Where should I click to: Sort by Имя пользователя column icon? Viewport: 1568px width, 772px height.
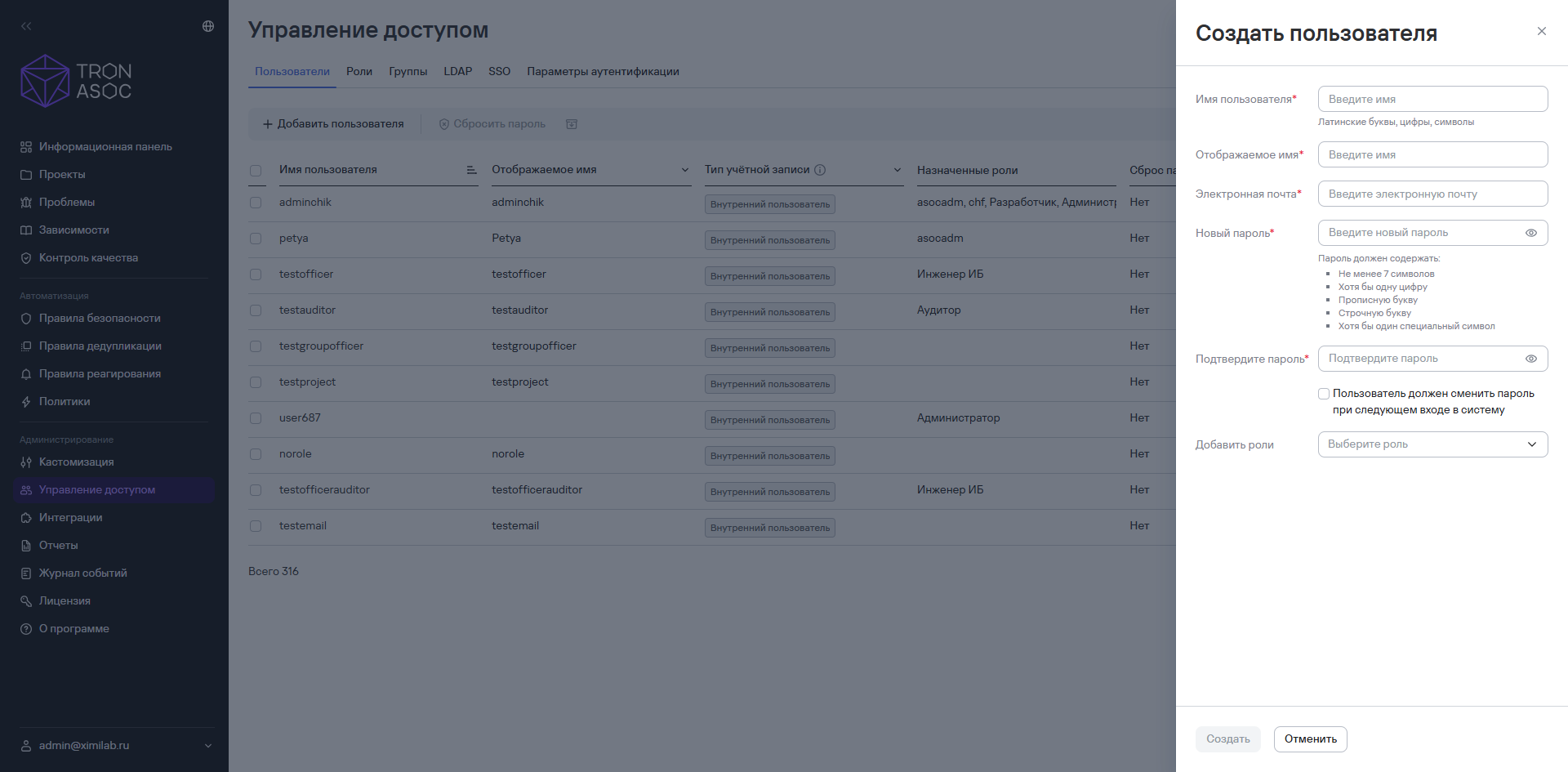click(471, 170)
